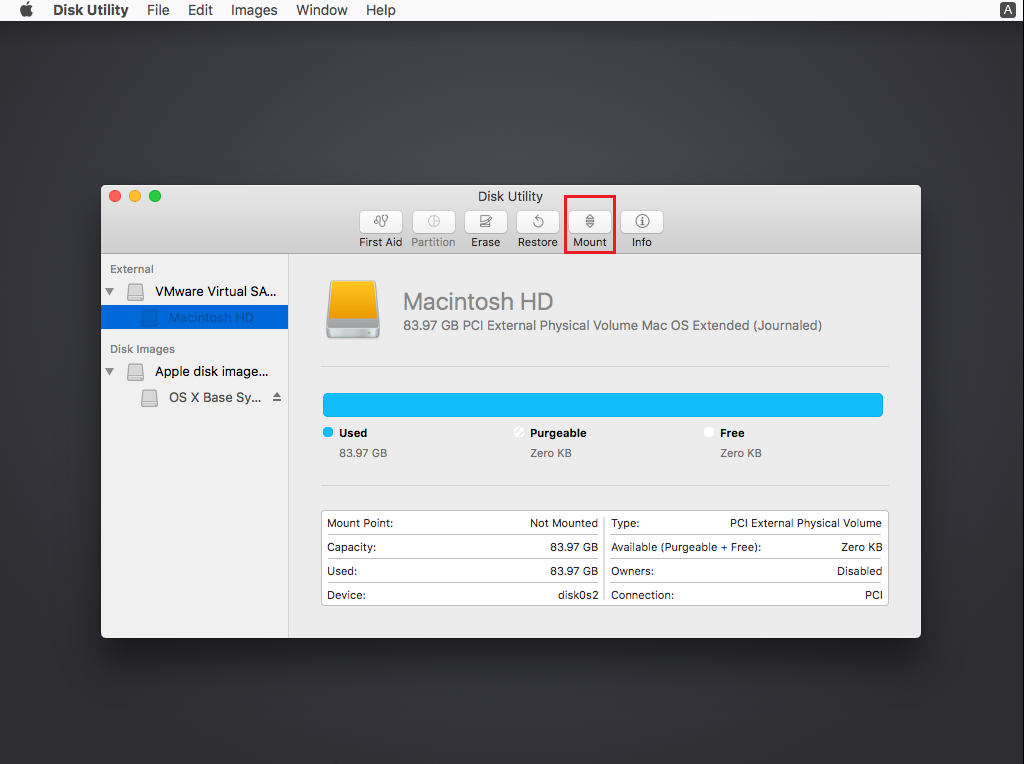Select VMware Virtual SATA disk in sidebar
Image resolution: width=1024 pixels, height=764 pixels.
[x=215, y=292]
